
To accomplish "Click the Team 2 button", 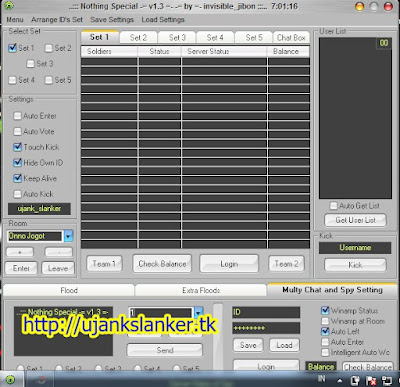I will 286,264.
